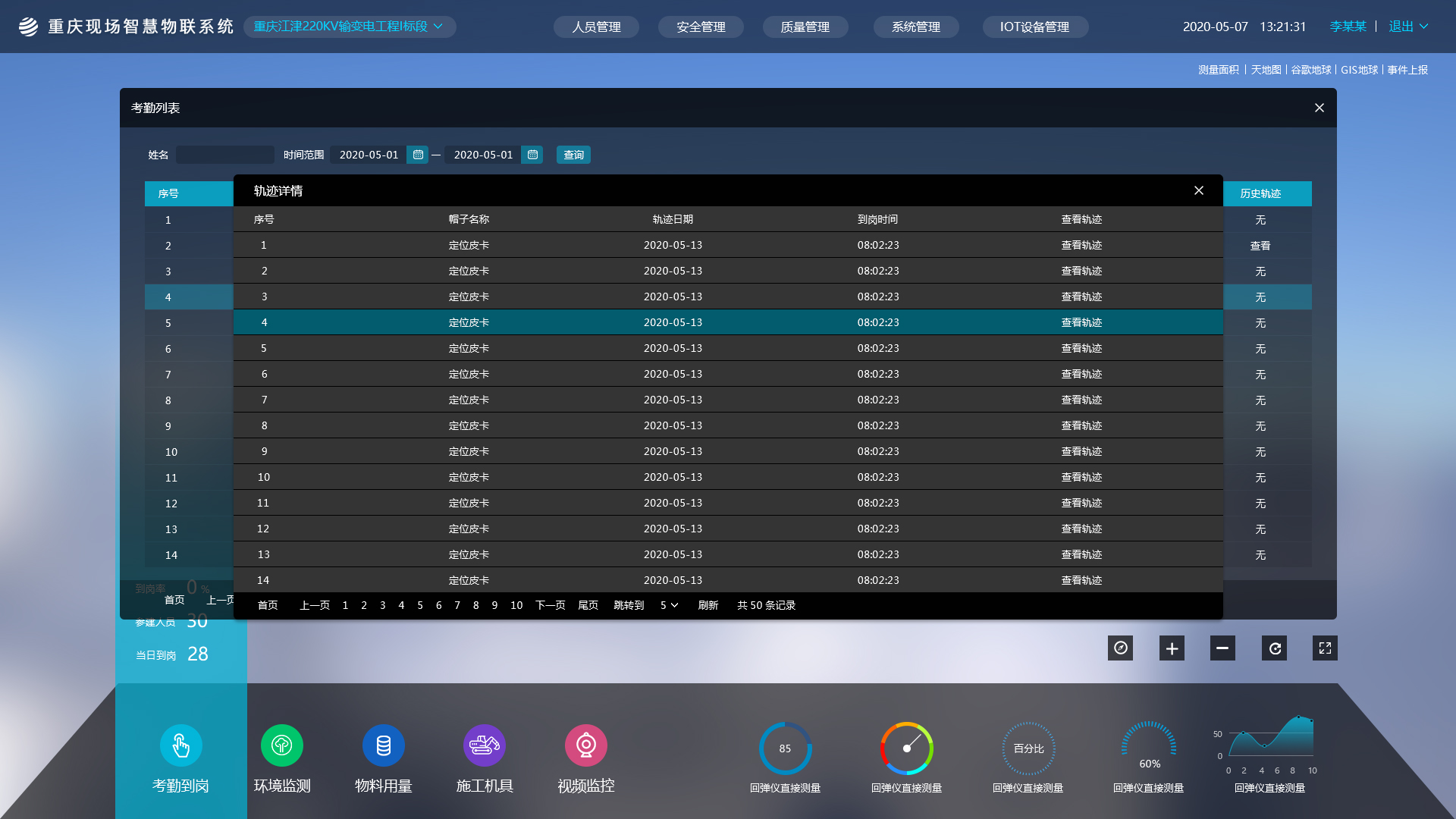This screenshot has width=1456, height=819.
Task: Go to page 10 in track pagination
Action: (x=516, y=605)
